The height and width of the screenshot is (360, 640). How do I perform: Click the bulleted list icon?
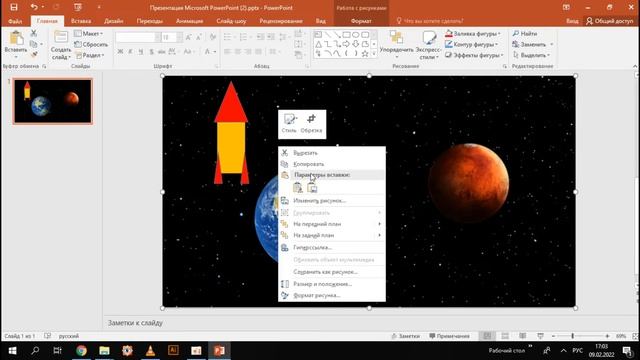point(228,38)
